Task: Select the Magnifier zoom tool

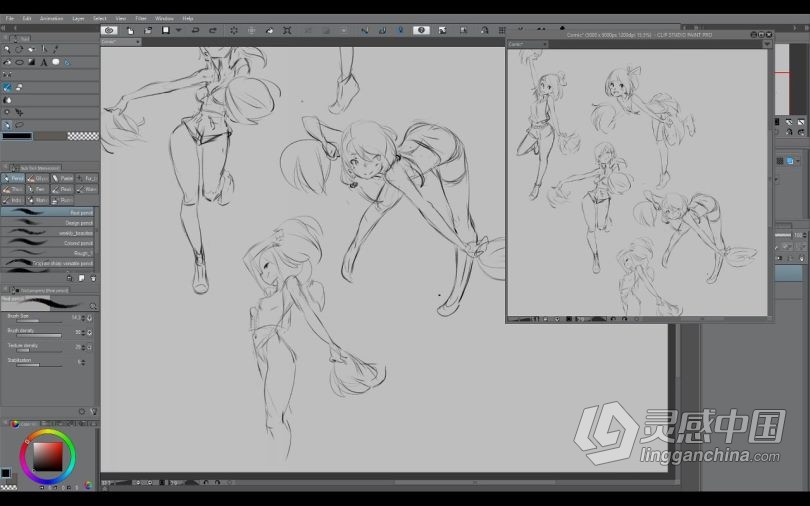Action: tap(7, 50)
